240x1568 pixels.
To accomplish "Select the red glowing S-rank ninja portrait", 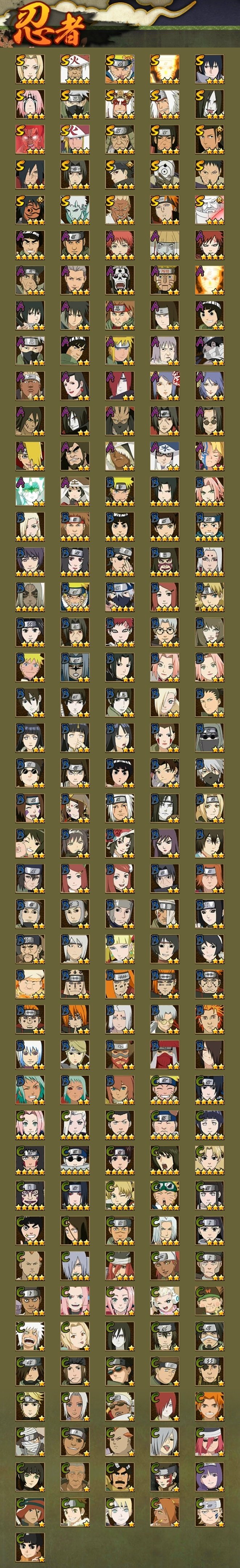I will click(x=30, y=139).
